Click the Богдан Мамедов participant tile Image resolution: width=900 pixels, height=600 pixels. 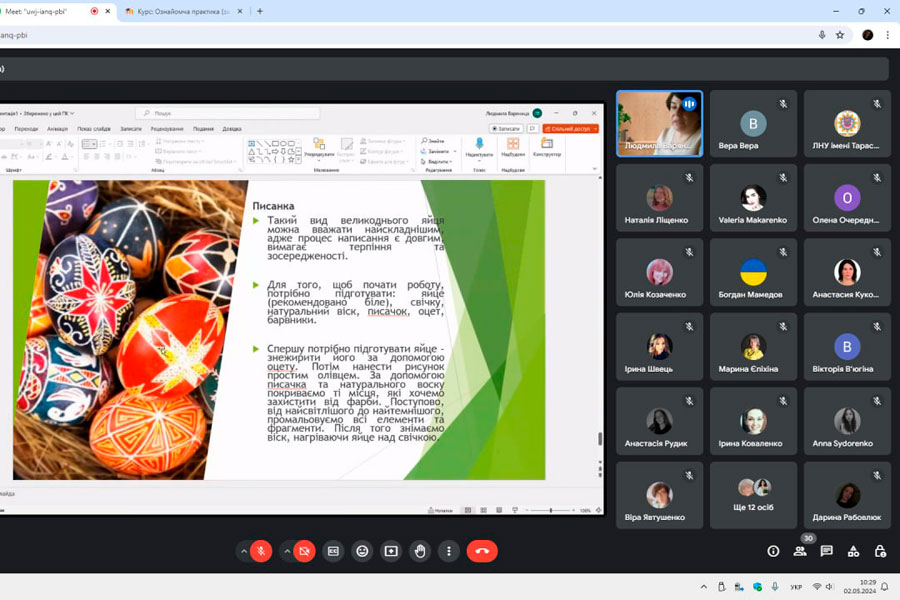(x=753, y=272)
